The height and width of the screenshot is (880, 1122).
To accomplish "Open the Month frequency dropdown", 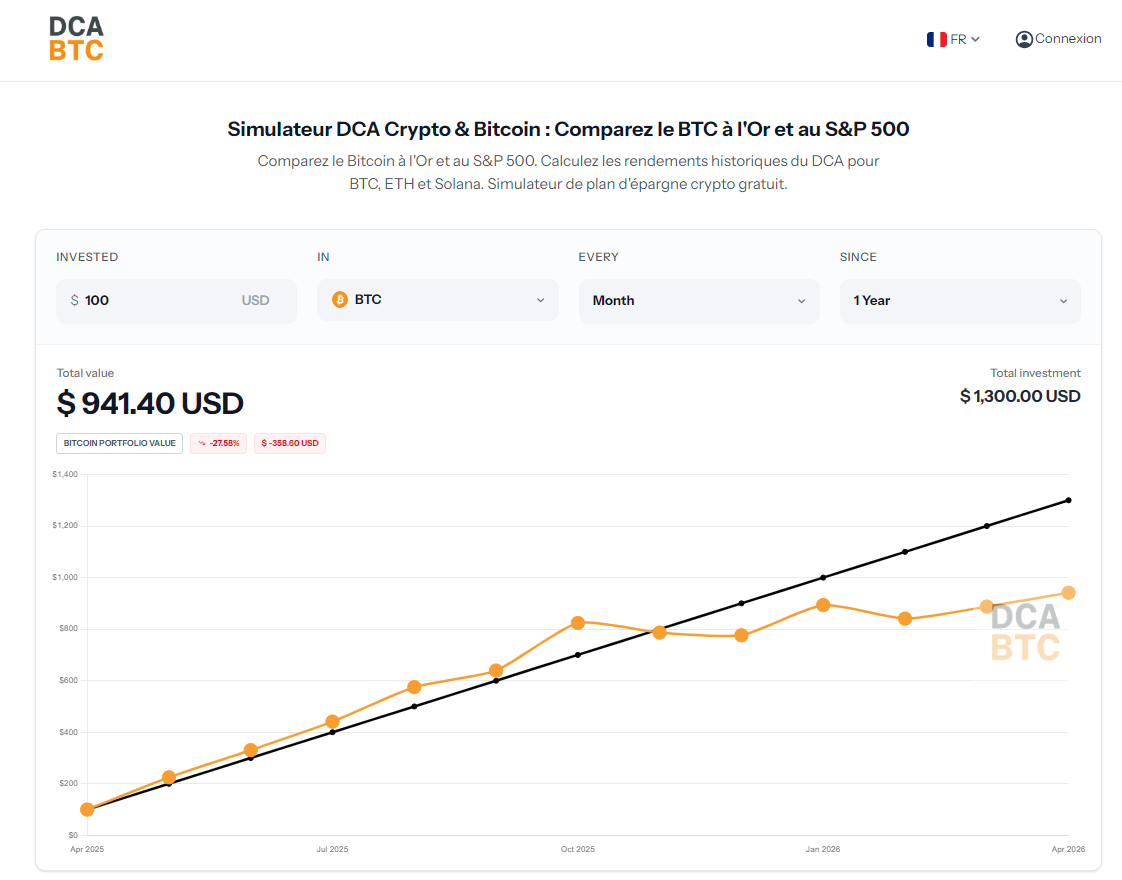I will click(x=698, y=299).
